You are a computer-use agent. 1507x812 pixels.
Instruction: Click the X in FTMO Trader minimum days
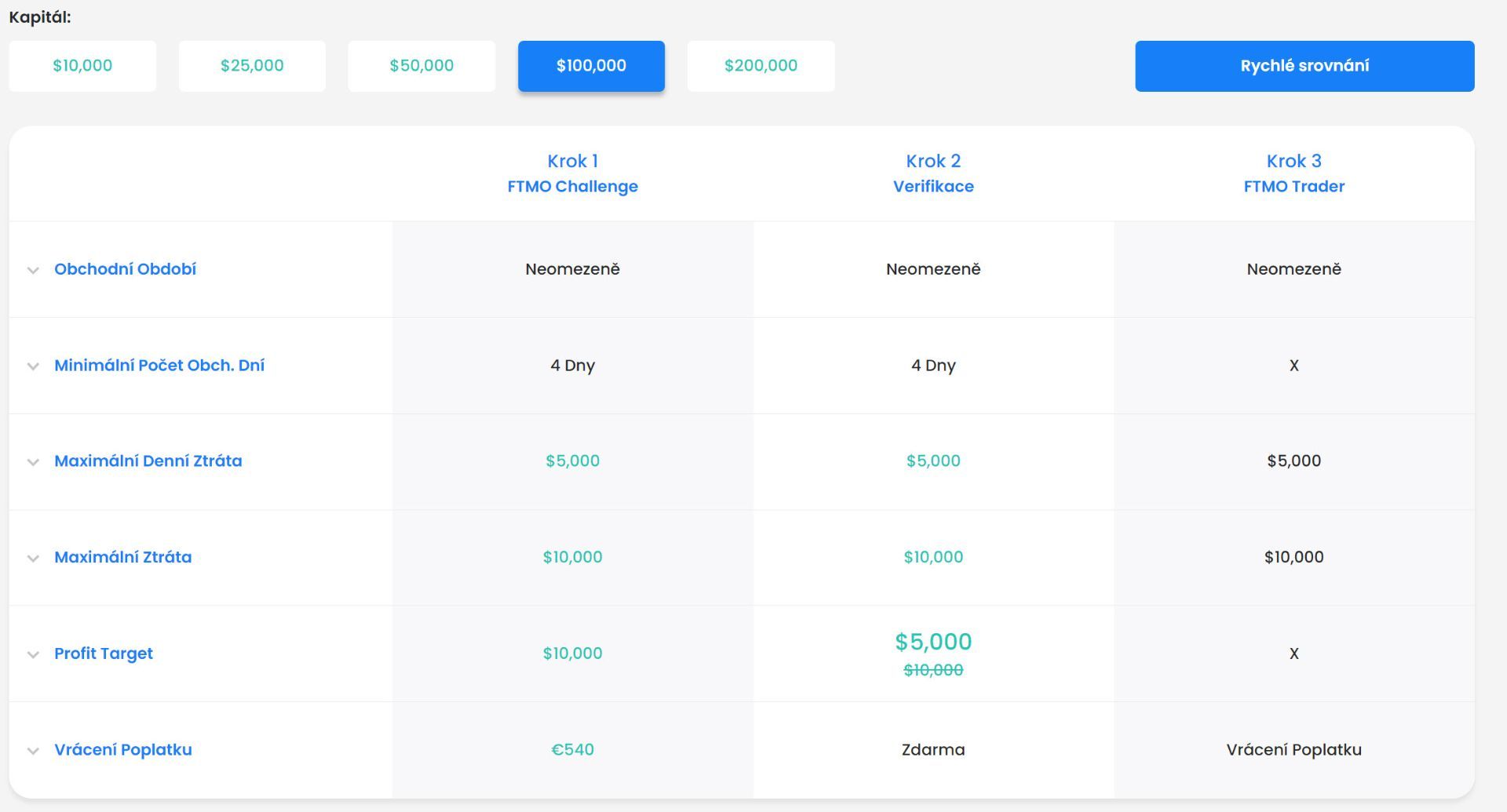[1294, 366]
